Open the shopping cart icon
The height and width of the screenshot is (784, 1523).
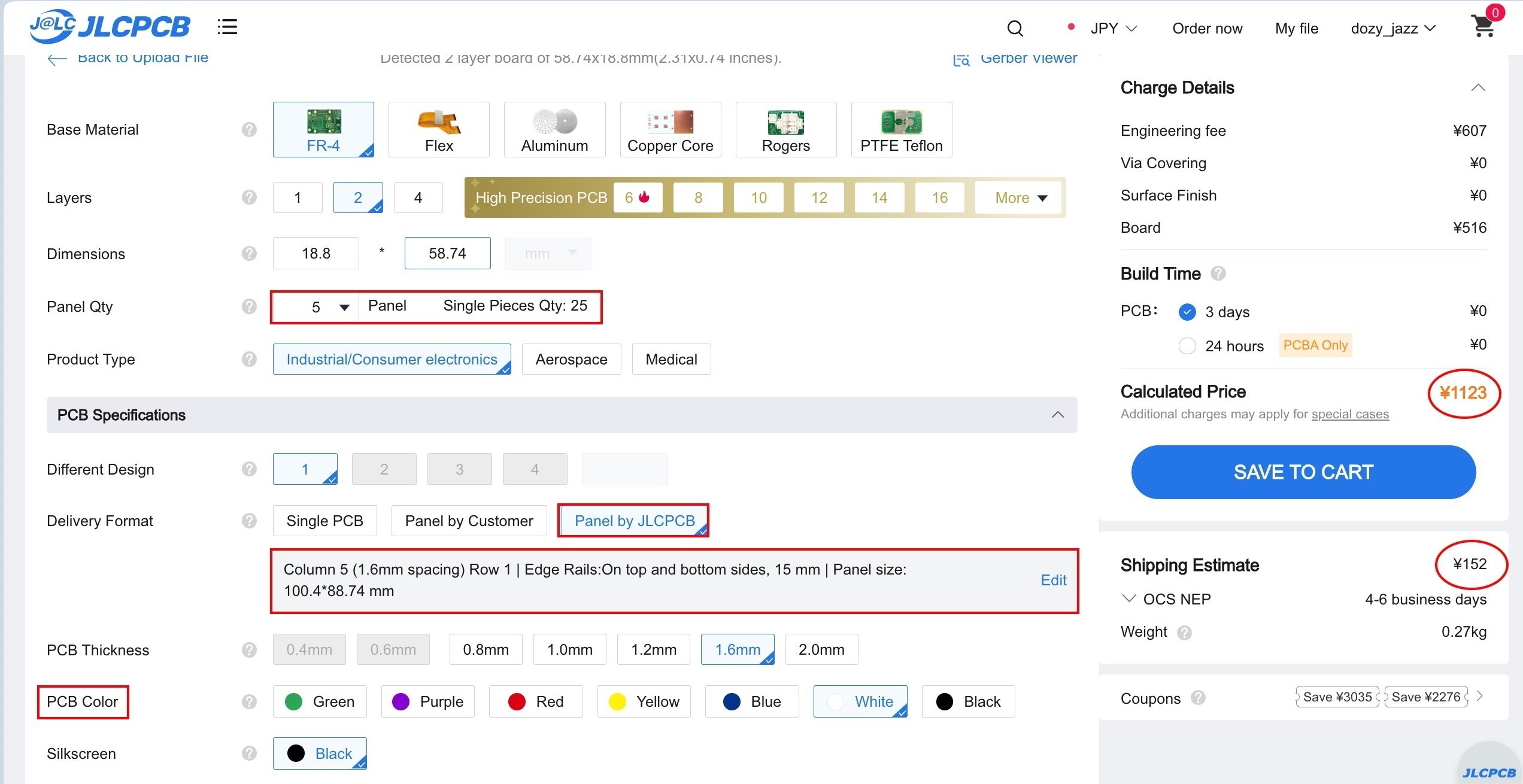click(x=1483, y=27)
